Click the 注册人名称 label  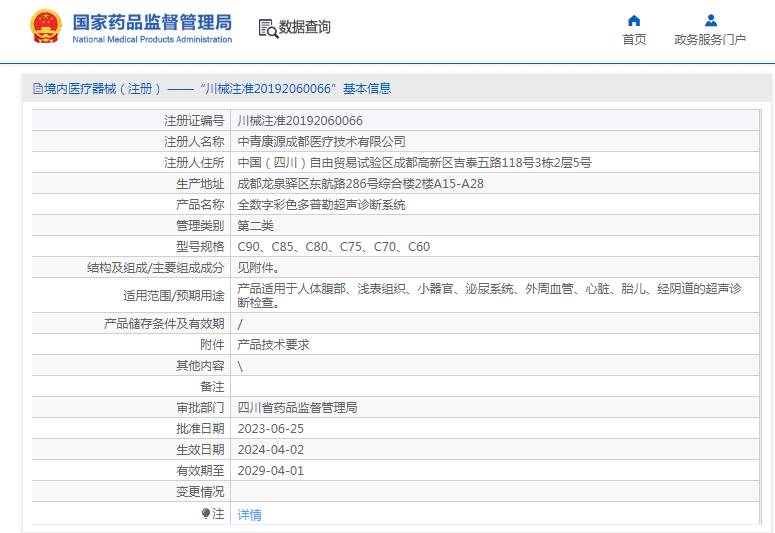(194, 142)
